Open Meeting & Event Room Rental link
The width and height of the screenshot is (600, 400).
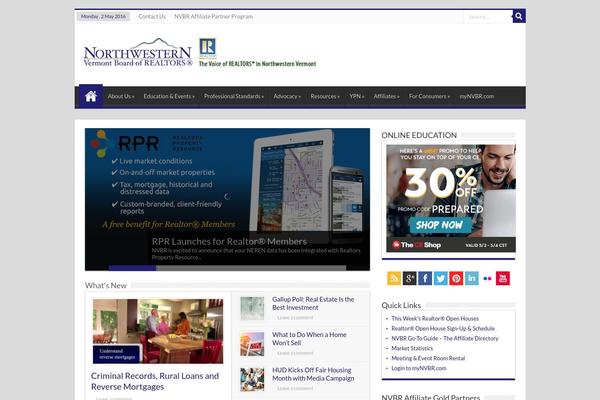[x=428, y=358]
